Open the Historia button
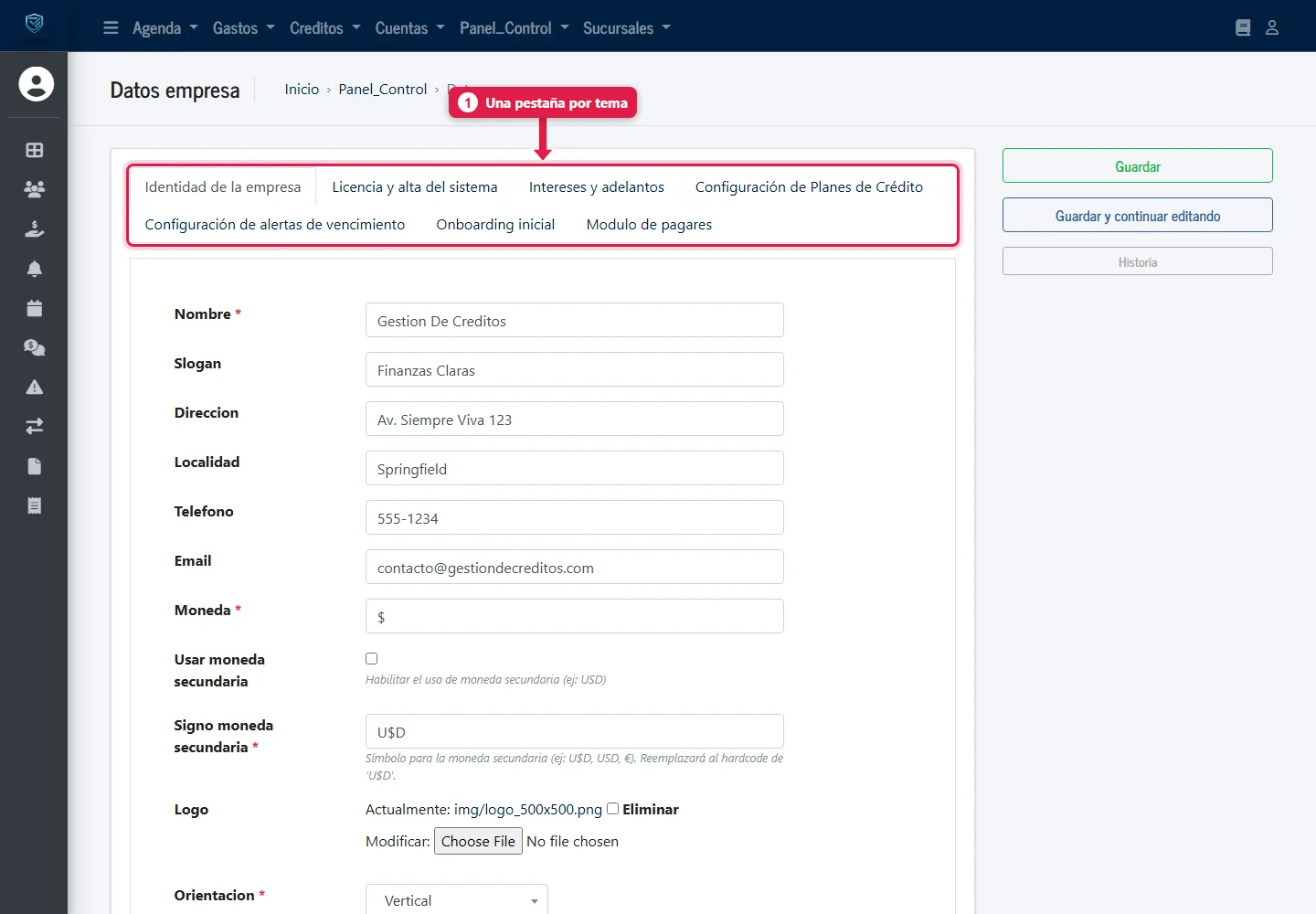This screenshot has height=914, width=1316. click(x=1138, y=261)
